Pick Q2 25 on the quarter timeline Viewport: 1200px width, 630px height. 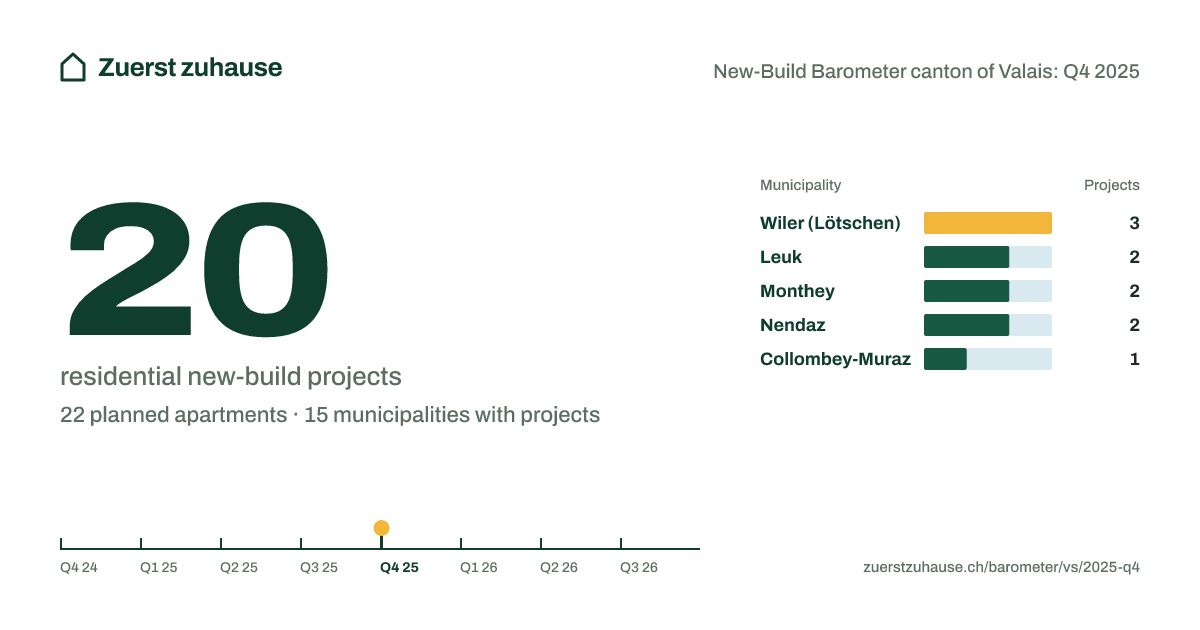pos(239,567)
